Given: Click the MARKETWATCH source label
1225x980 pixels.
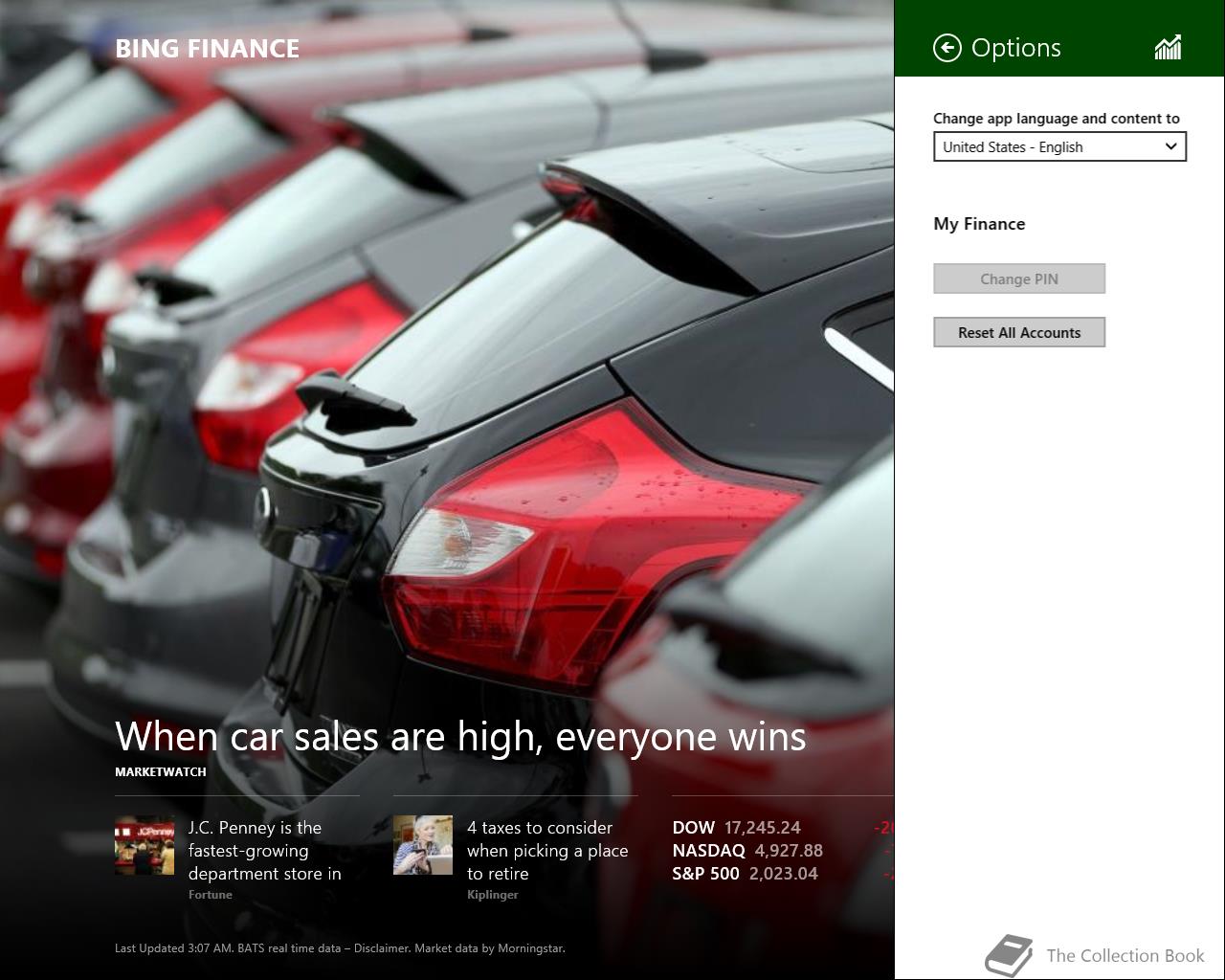Looking at the screenshot, I should coord(161,771).
